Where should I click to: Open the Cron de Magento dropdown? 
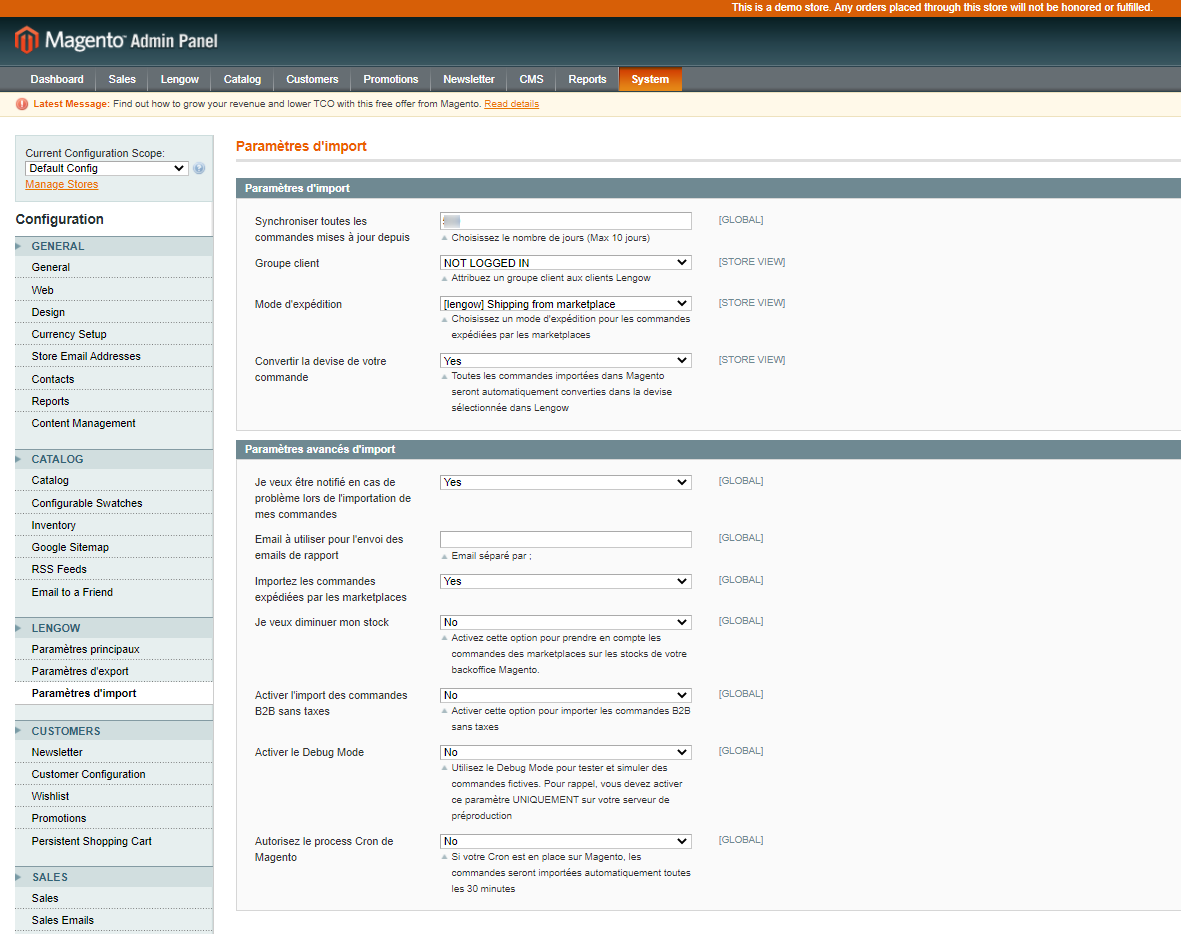[566, 841]
